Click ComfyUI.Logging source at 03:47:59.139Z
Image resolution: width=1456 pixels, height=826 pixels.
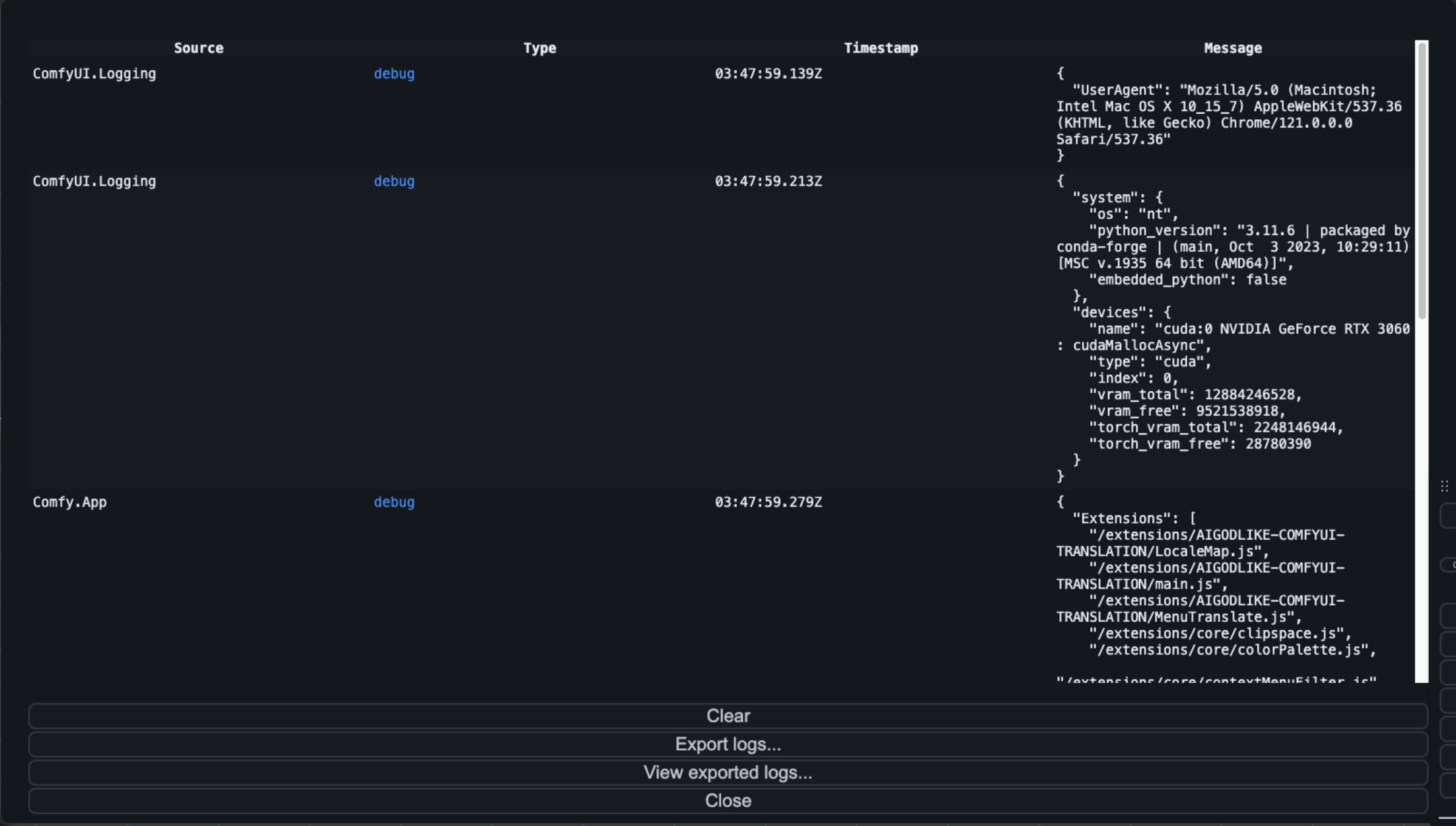point(94,74)
